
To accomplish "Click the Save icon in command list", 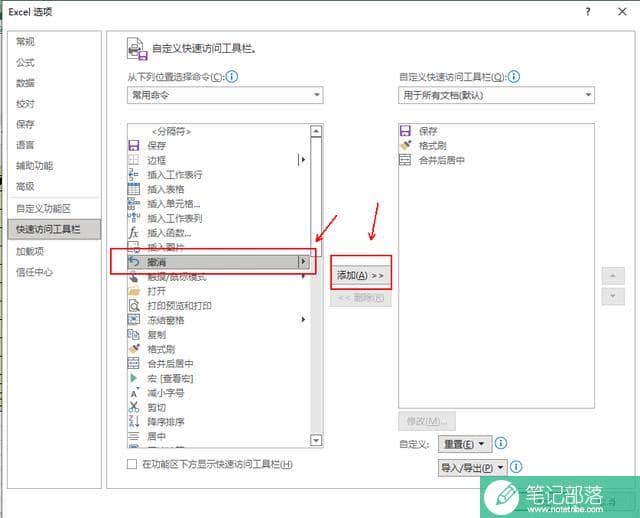I will click(x=134, y=145).
